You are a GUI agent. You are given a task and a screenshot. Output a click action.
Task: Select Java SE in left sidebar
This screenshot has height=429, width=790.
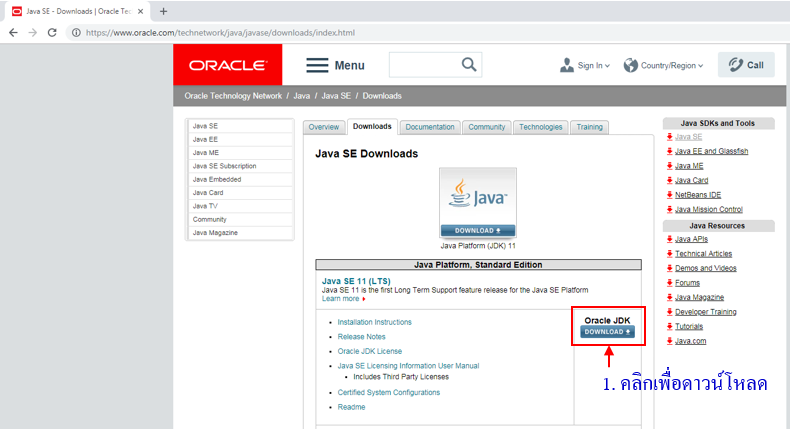tap(240, 126)
